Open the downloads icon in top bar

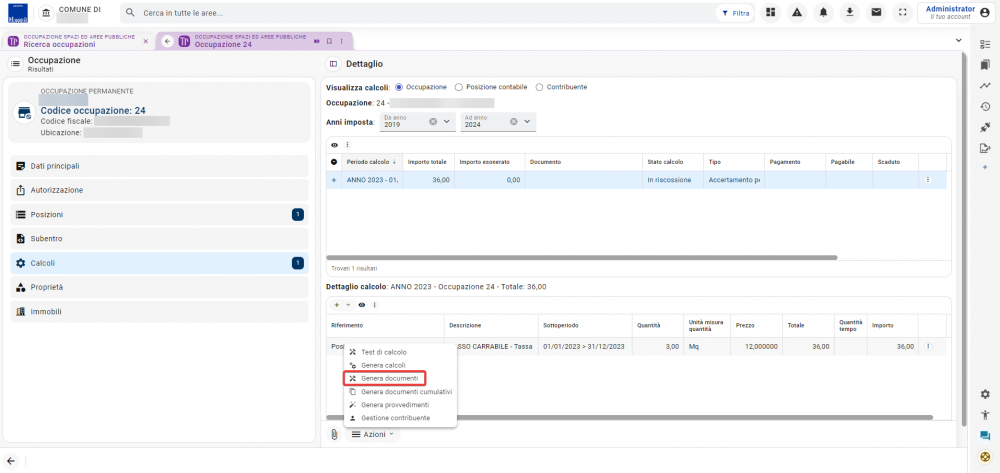pos(850,13)
